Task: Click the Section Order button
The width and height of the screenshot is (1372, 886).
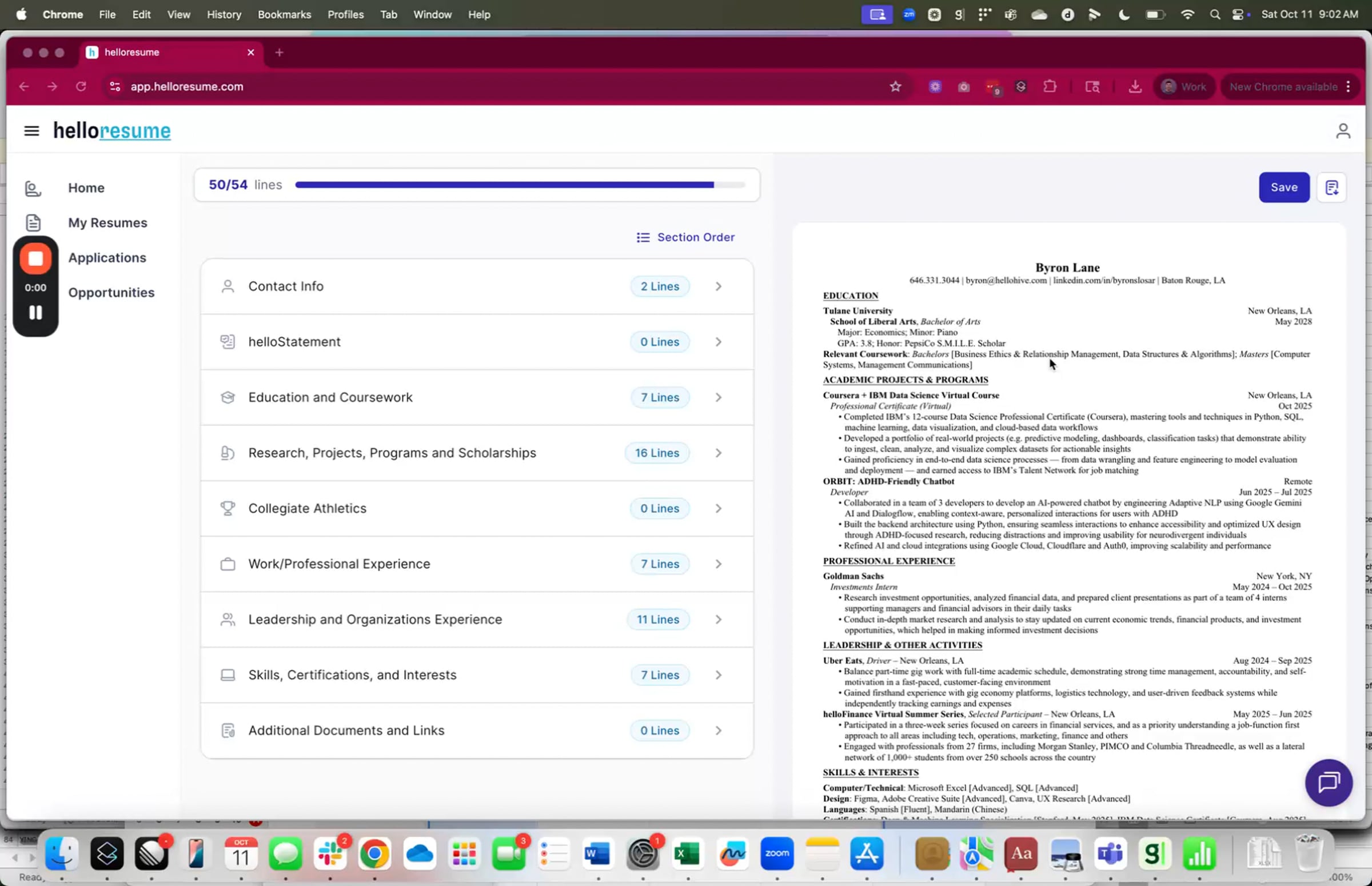Action: tap(685, 238)
